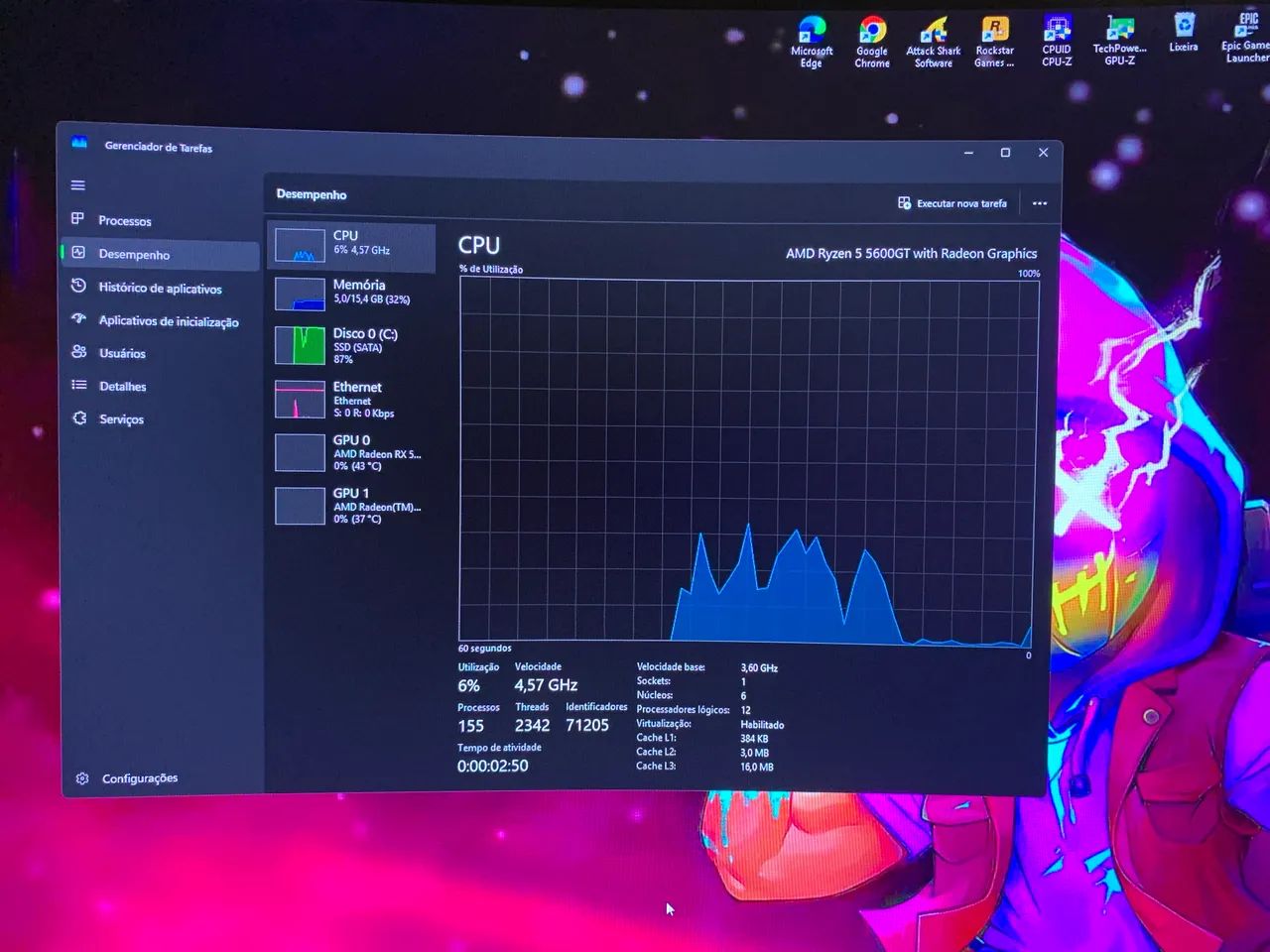Click the Detalhes list icon
The width and height of the screenshot is (1270, 952).
click(79, 385)
